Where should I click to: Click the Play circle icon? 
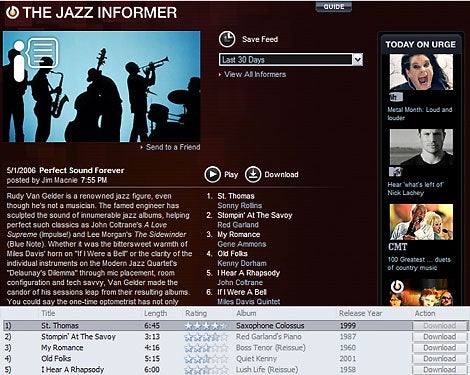pos(212,174)
